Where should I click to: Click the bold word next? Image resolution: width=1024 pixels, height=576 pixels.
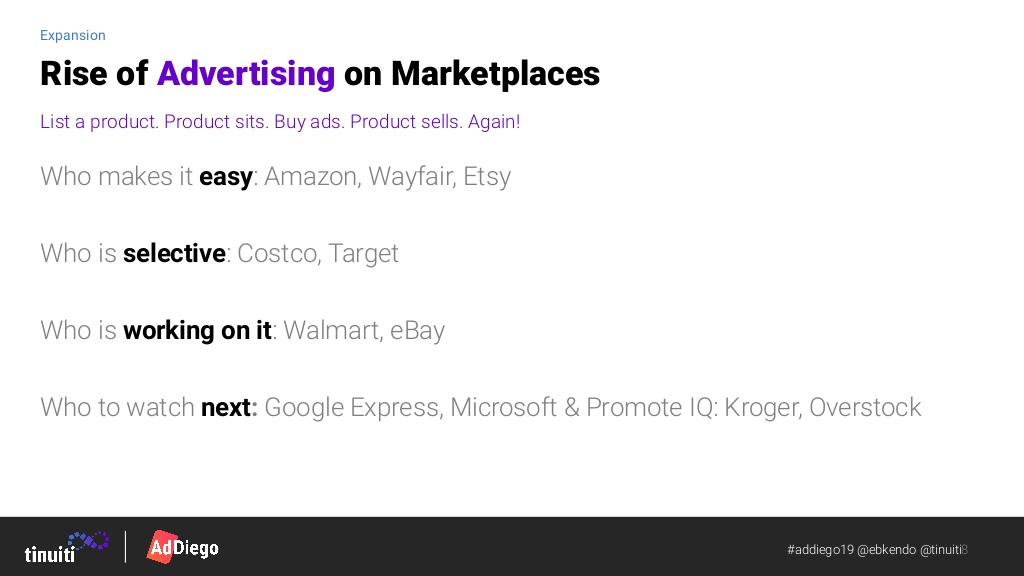[x=226, y=408]
